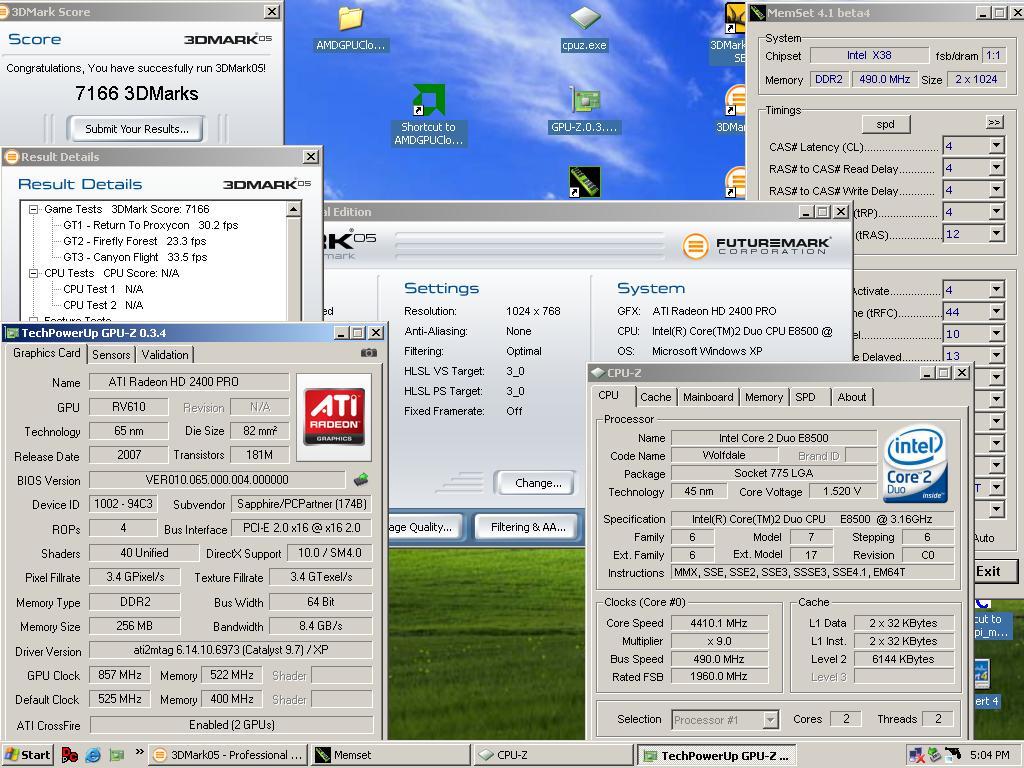Select GT2 - Firefly Forest result row
Image resolution: width=1024 pixels, height=768 pixels.
[x=135, y=241]
